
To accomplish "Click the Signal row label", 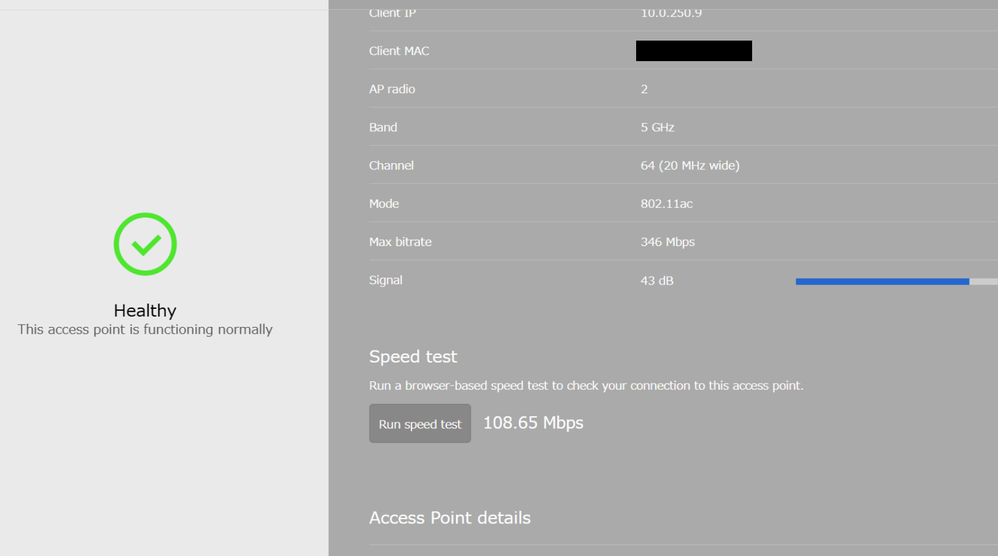I will [x=385, y=280].
